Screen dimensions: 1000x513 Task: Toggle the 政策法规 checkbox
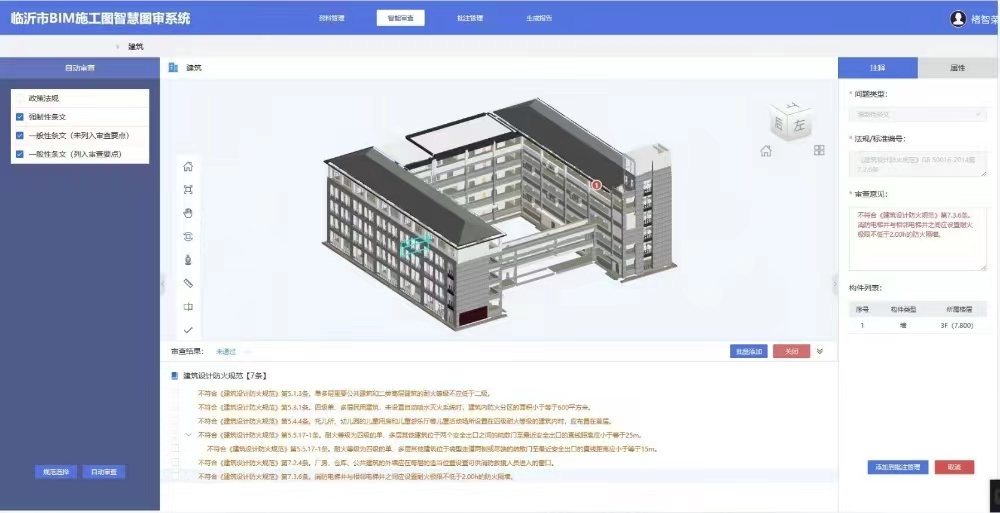point(20,98)
